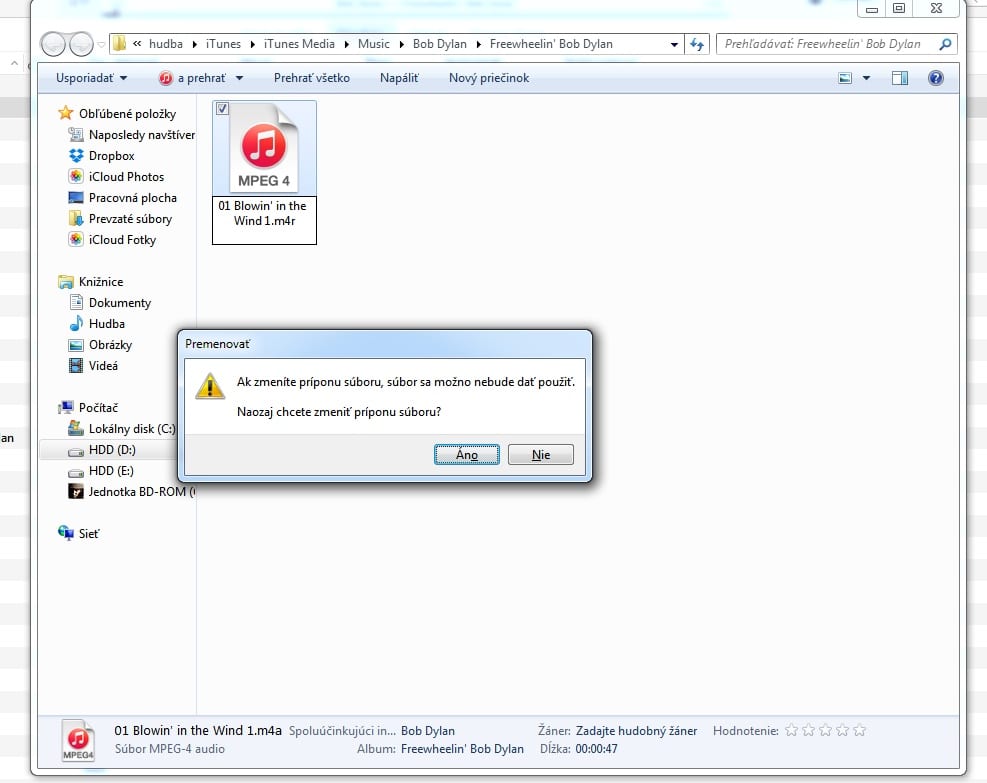987x783 pixels.
Task: Select Sieť in the navigation pane
Action: (x=89, y=534)
